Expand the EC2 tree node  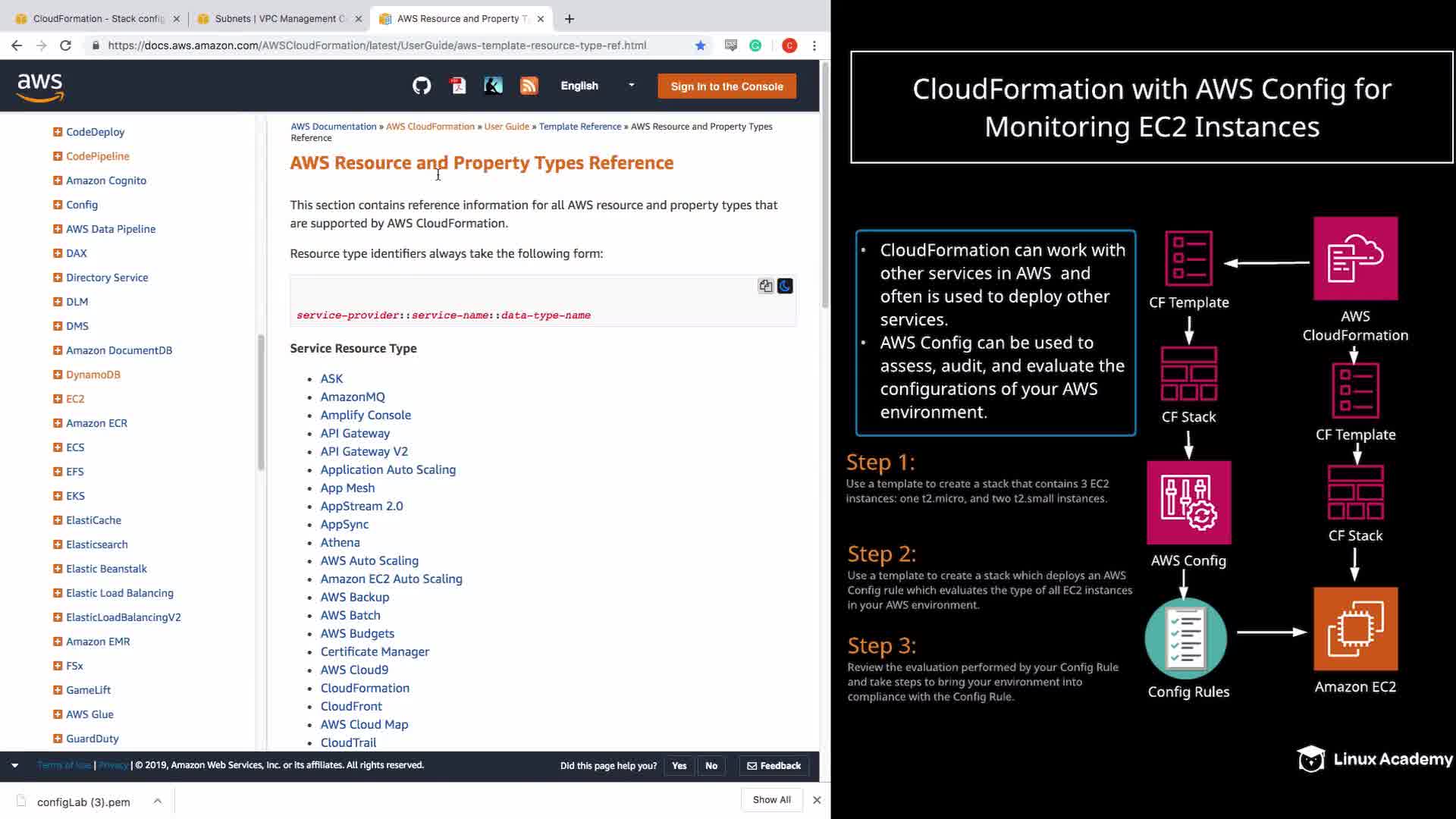(58, 399)
